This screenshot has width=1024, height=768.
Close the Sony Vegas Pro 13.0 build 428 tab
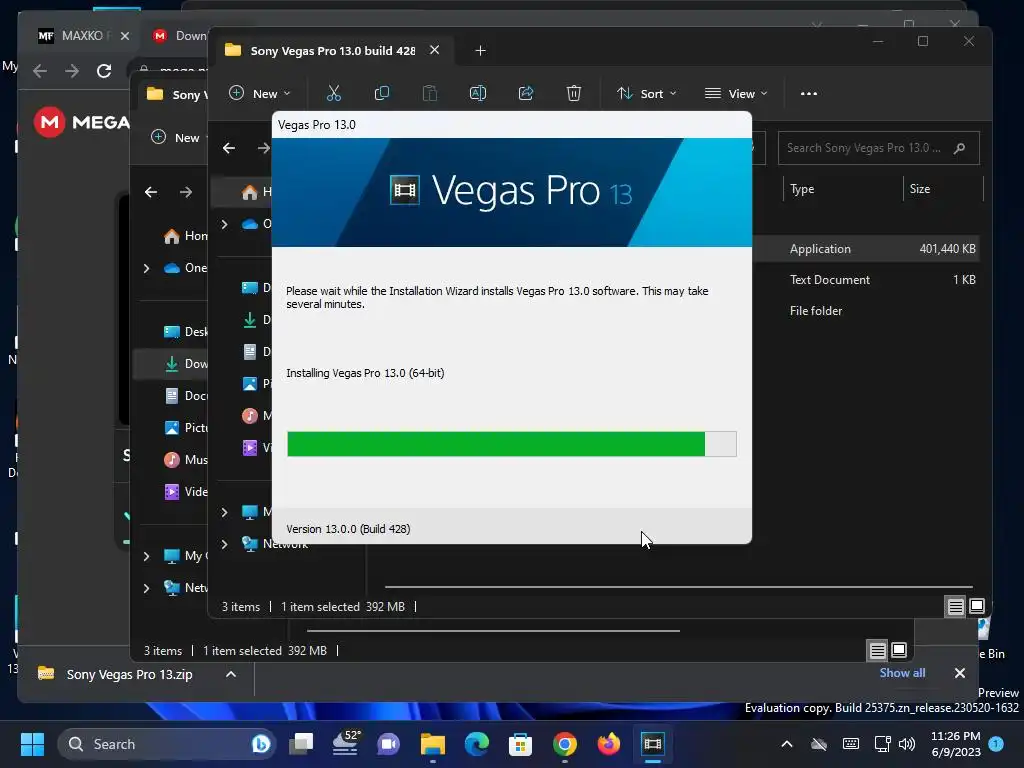coord(434,50)
